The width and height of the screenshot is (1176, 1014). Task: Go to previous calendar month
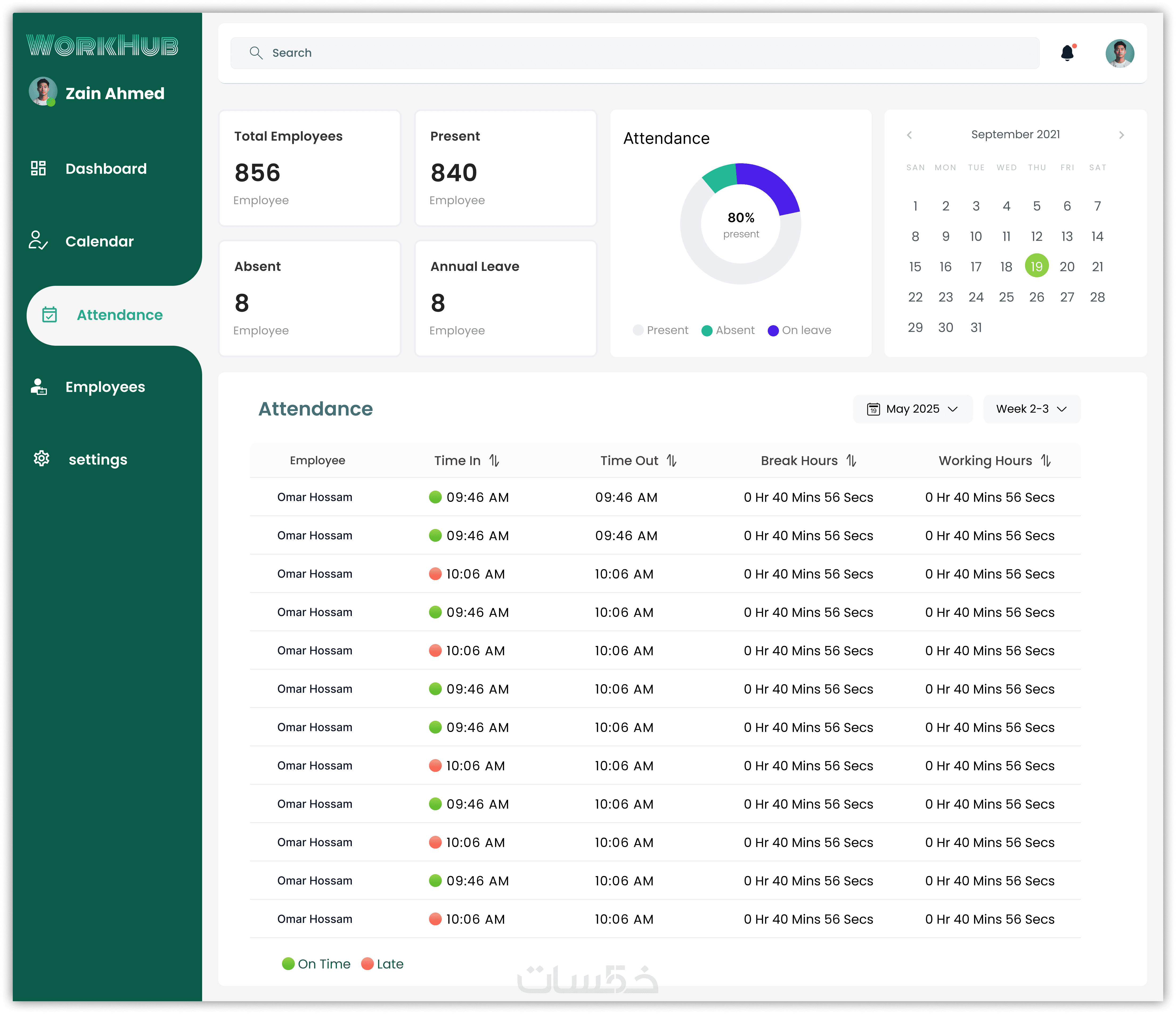click(x=909, y=135)
